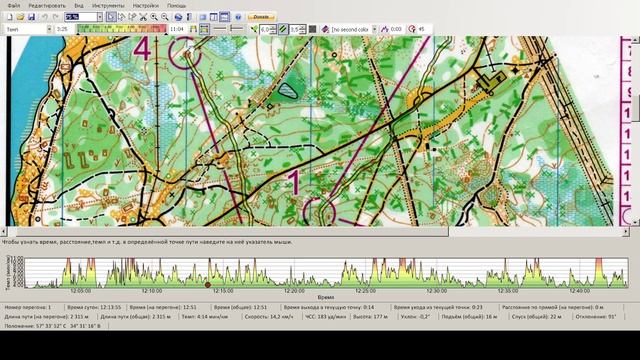Click the 'Время суток: 12:13:55' status entry
The image size is (640, 360).
94,307
